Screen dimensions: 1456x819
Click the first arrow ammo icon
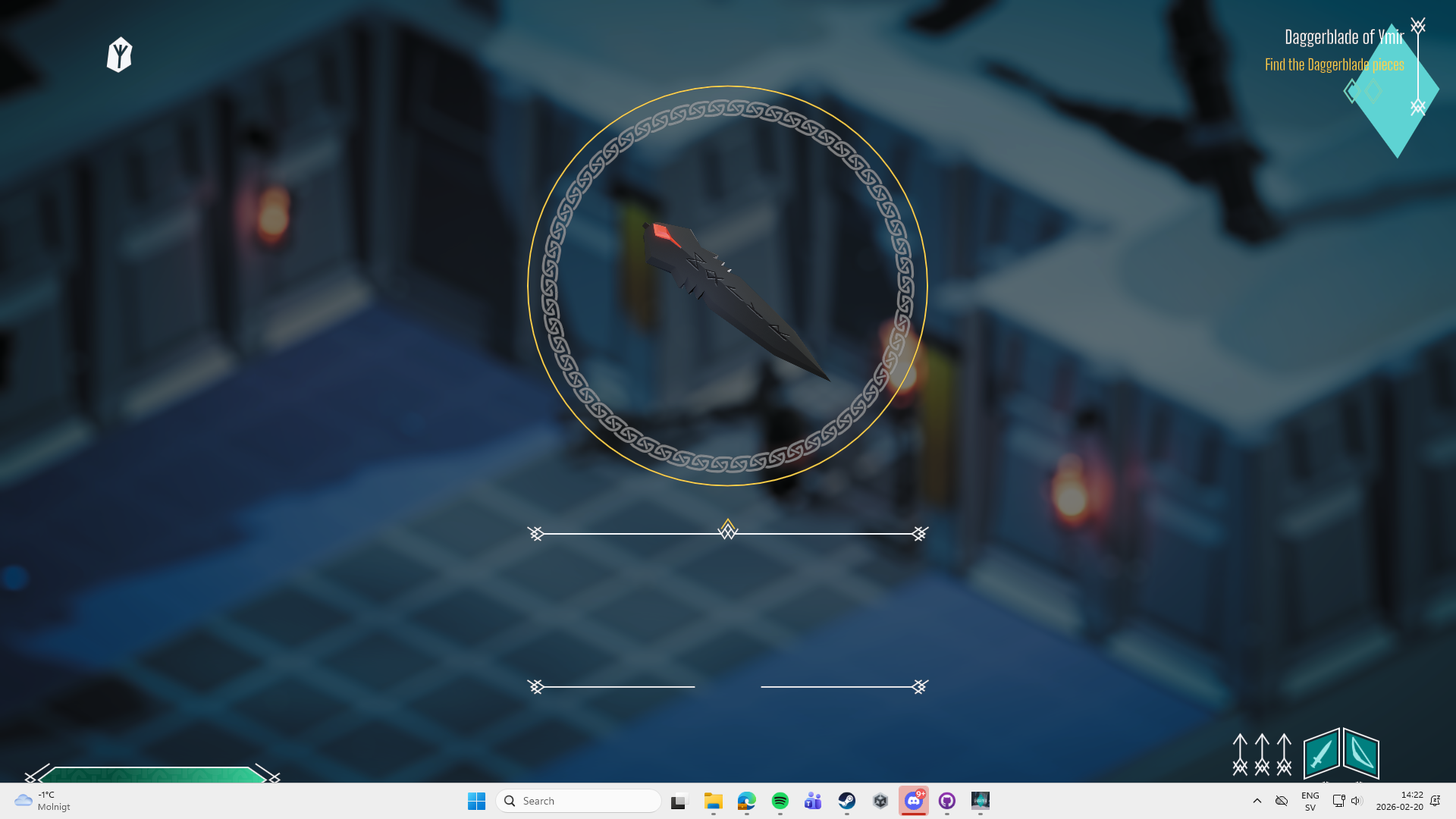(1240, 754)
